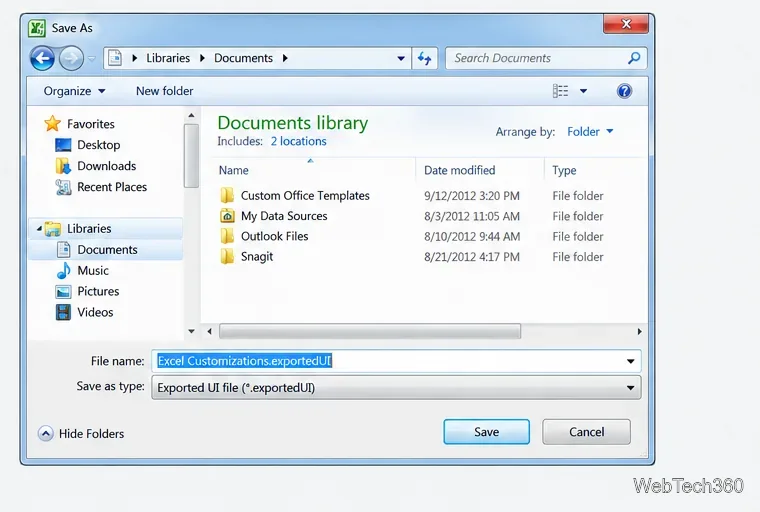Screen dimensions: 760x512
Task: Select the Snagit folder
Action: [257, 257]
